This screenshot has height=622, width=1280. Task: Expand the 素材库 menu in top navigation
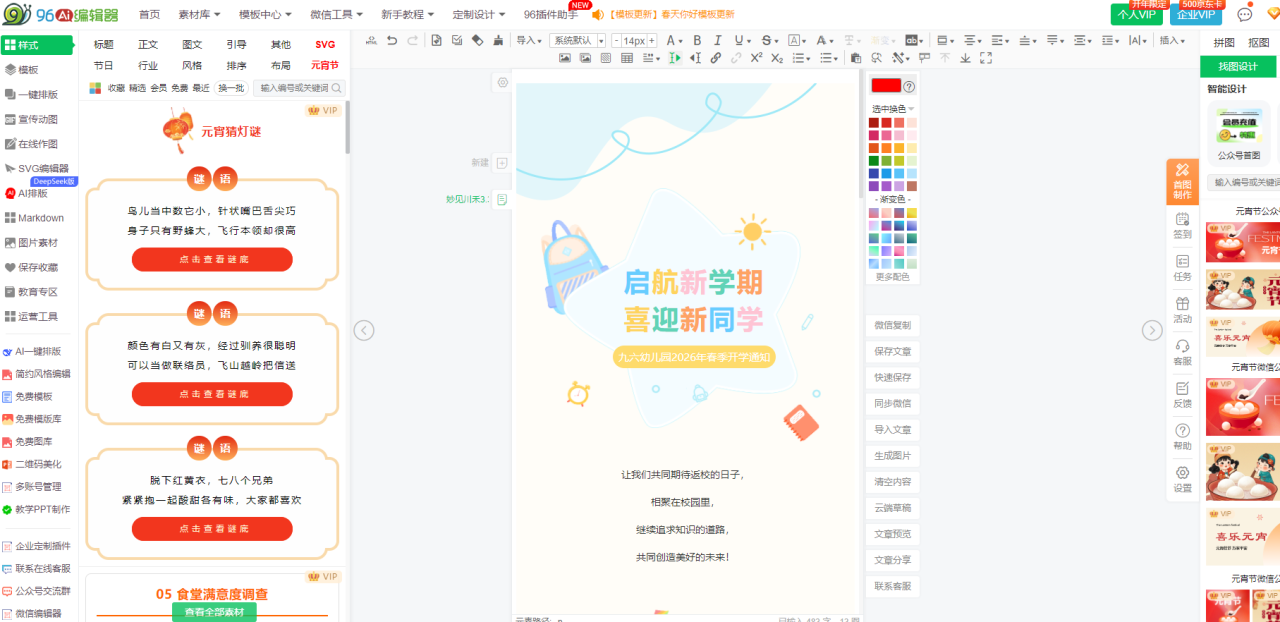200,15
